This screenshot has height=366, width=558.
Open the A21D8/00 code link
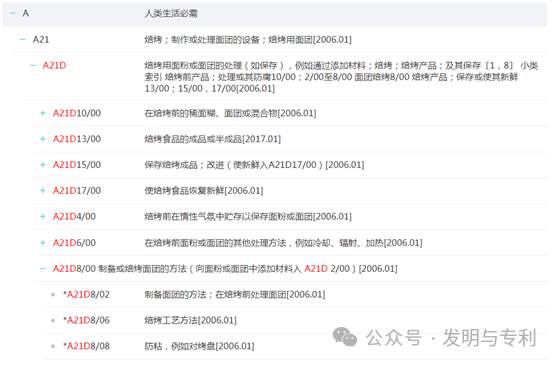tap(74, 269)
